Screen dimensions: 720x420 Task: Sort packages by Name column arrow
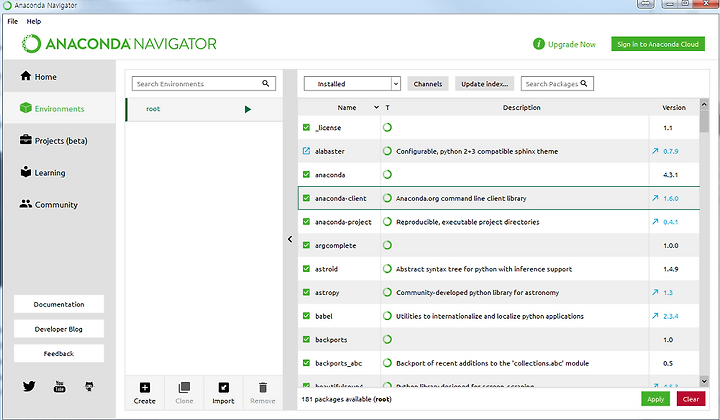pyautogui.click(x=376, y=107)
